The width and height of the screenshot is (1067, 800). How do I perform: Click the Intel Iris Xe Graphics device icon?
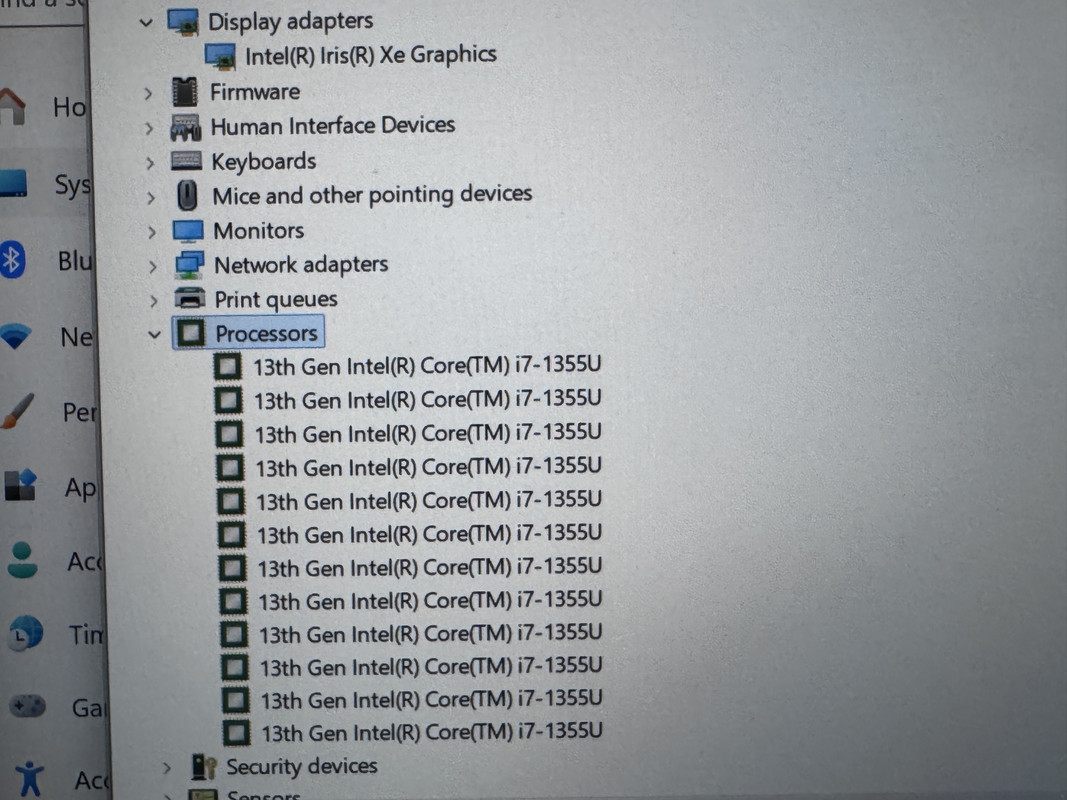pyautogui.click(x=220, y=56)
